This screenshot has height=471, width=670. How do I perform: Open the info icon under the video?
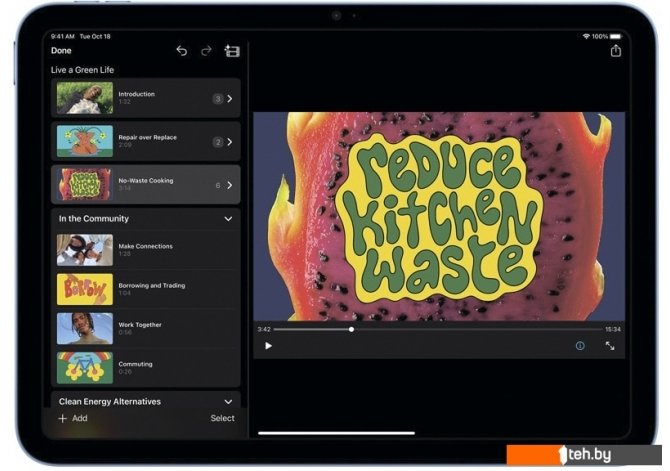click(x=580, y=345)
